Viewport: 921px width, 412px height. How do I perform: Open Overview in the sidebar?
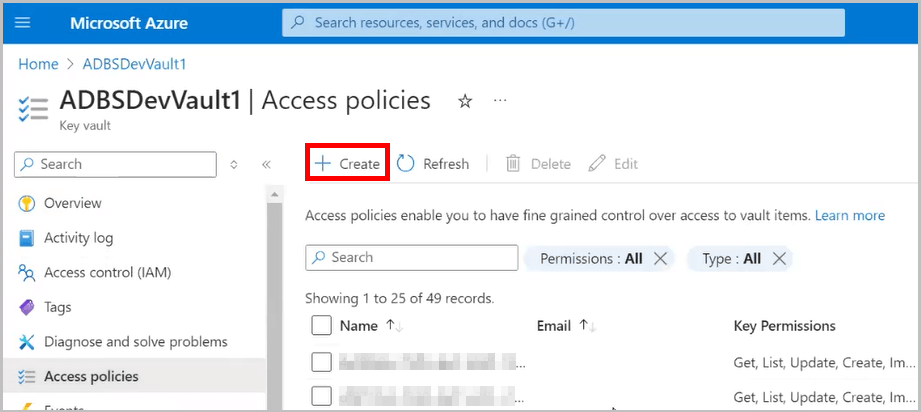click(72, 203)
